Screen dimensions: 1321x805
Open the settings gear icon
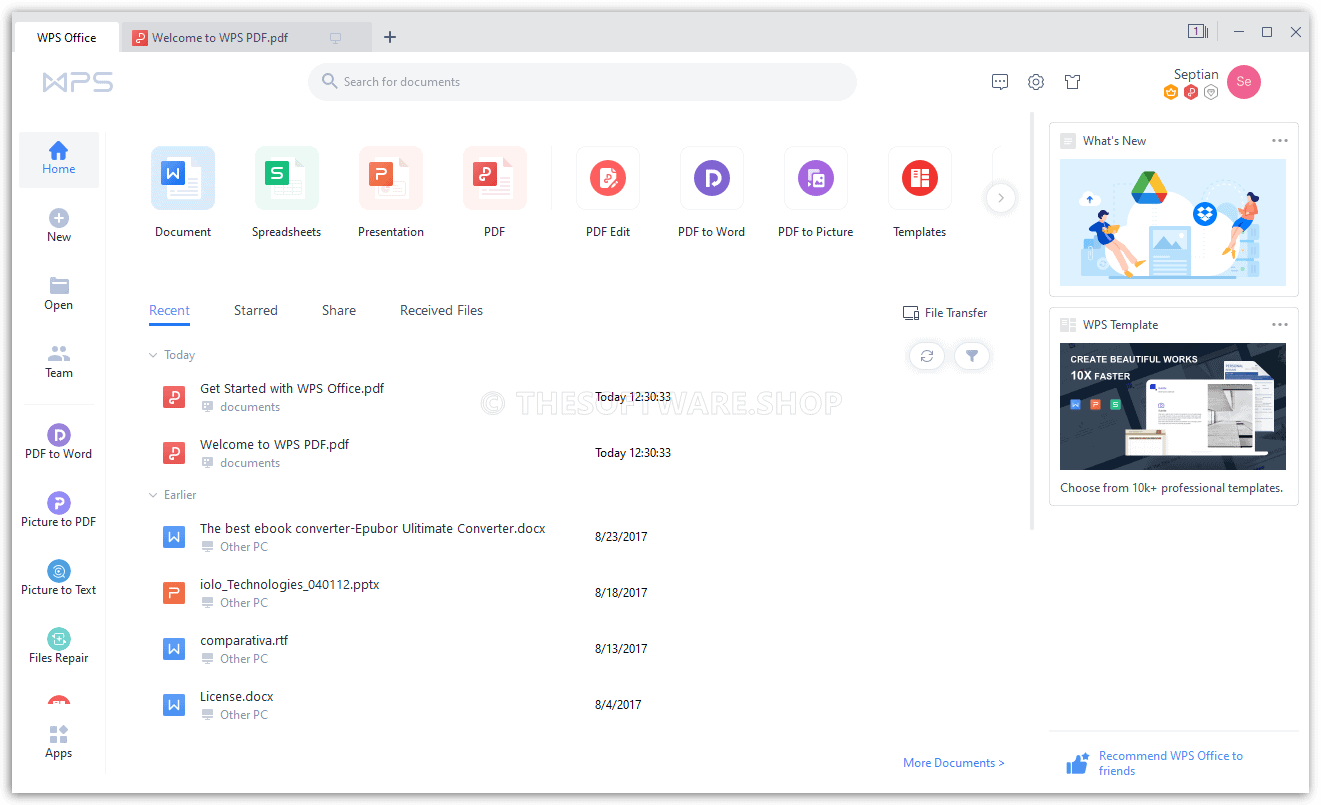click(x=1036, y=82)
